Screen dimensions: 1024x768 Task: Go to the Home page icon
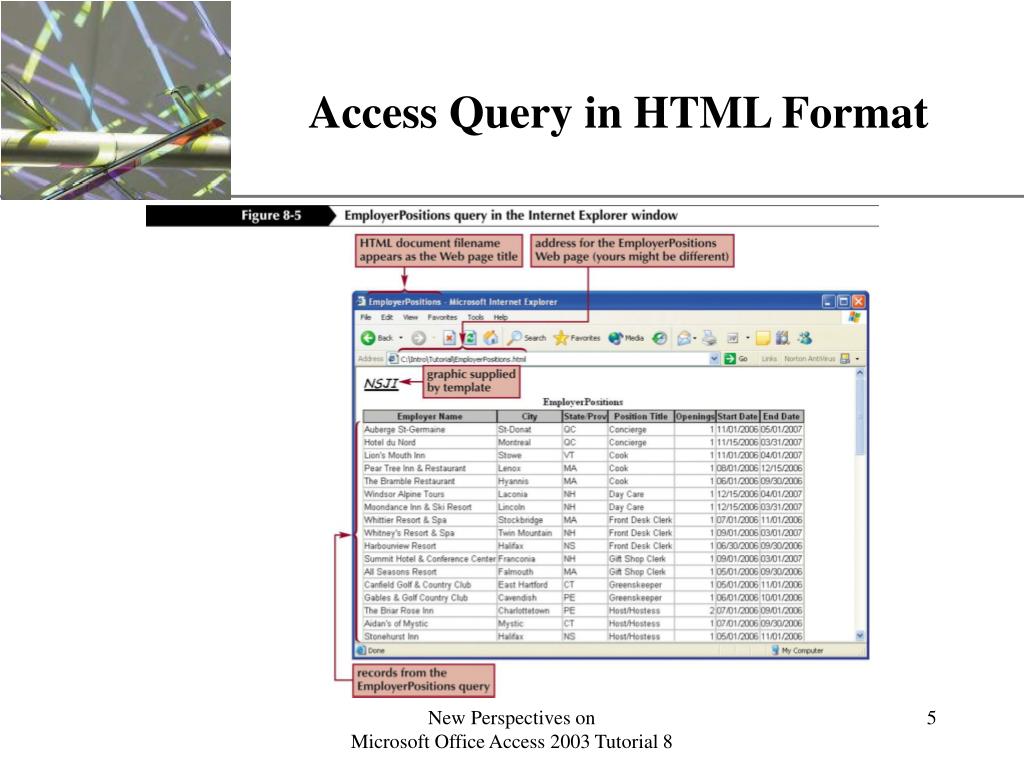(490, 338)
